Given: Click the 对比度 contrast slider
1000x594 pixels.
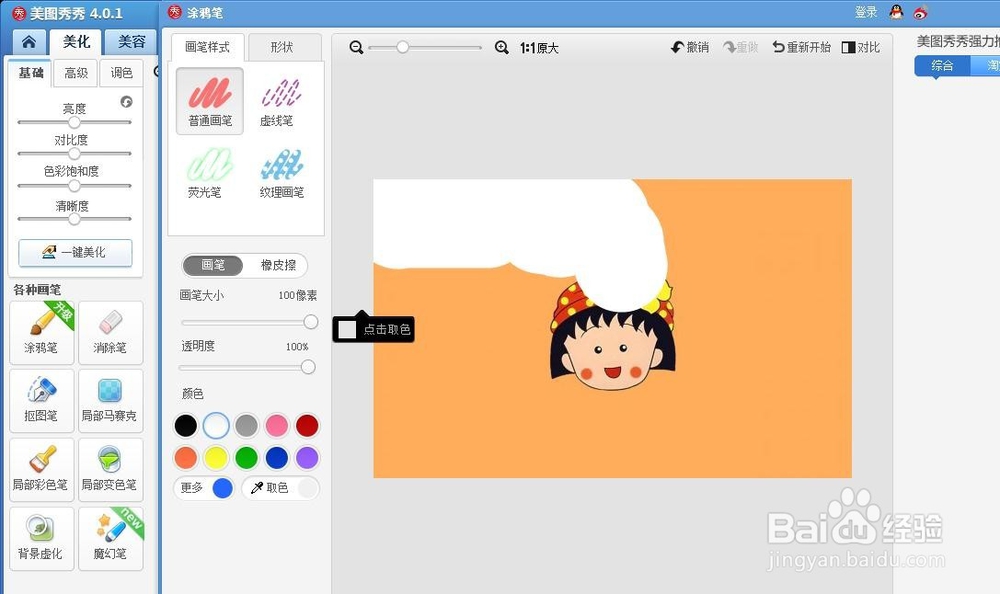Looking at the screenshot, I should [x=75, y=154].
